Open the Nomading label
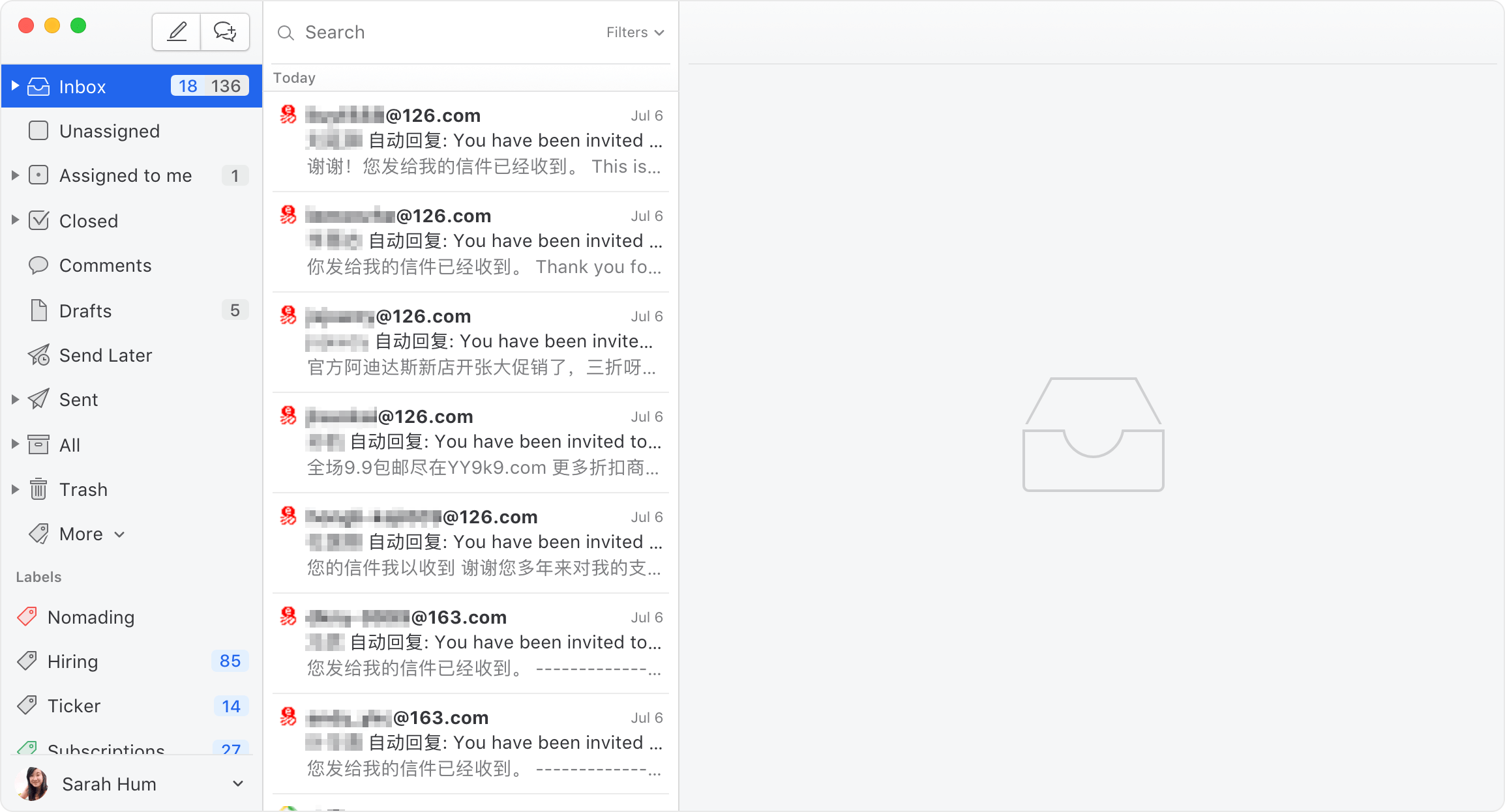 (132, 616)
